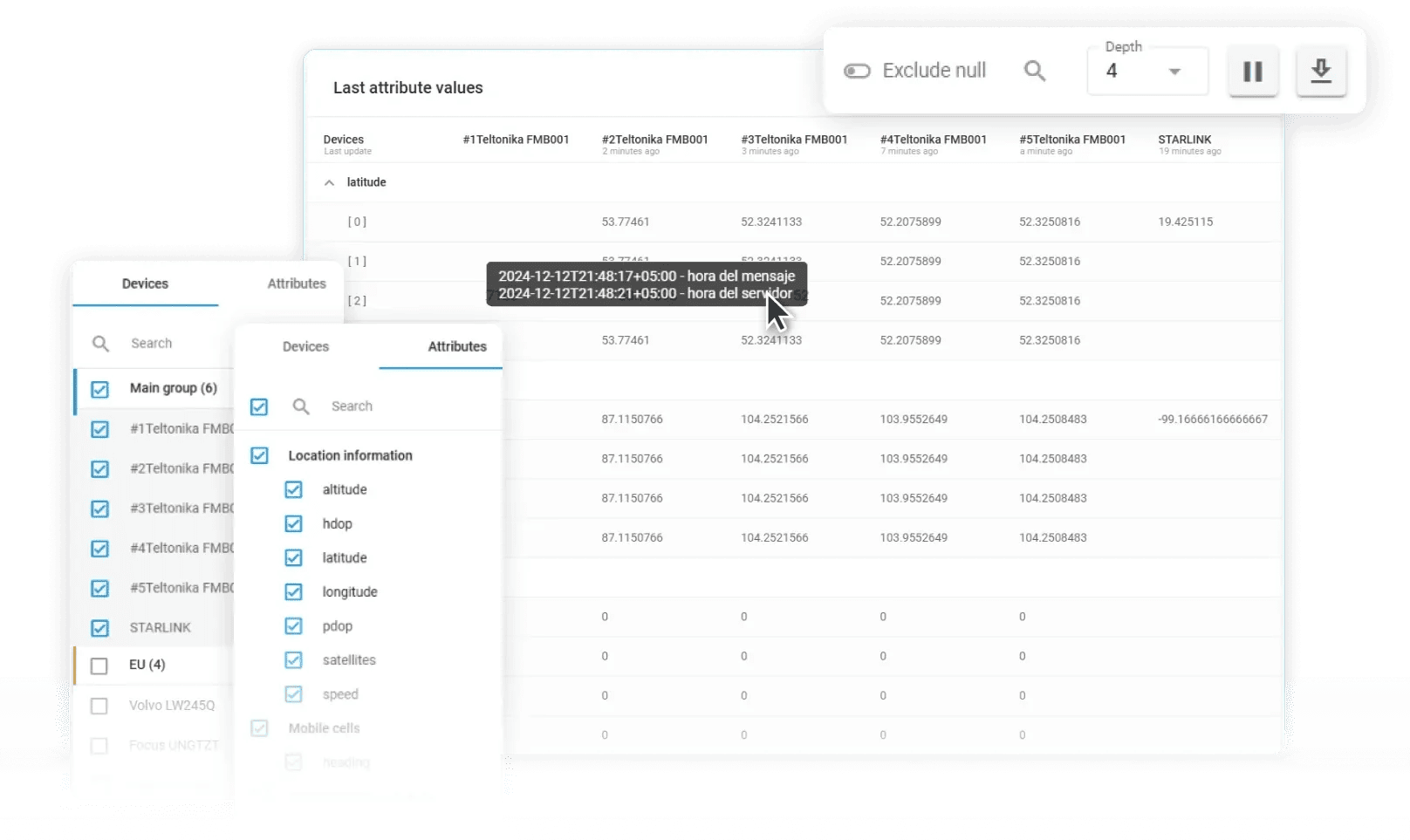Image resolution: width=1410 pixels, height=840 pixels.
Task: Click the STARLINK column header
Action: pos(1184,140)
